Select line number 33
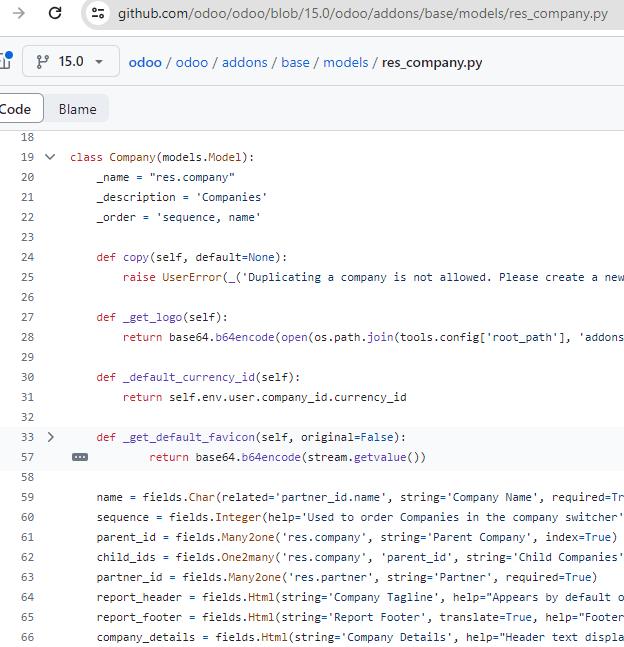This screenshot has width=624, height=647. point(28,437)
